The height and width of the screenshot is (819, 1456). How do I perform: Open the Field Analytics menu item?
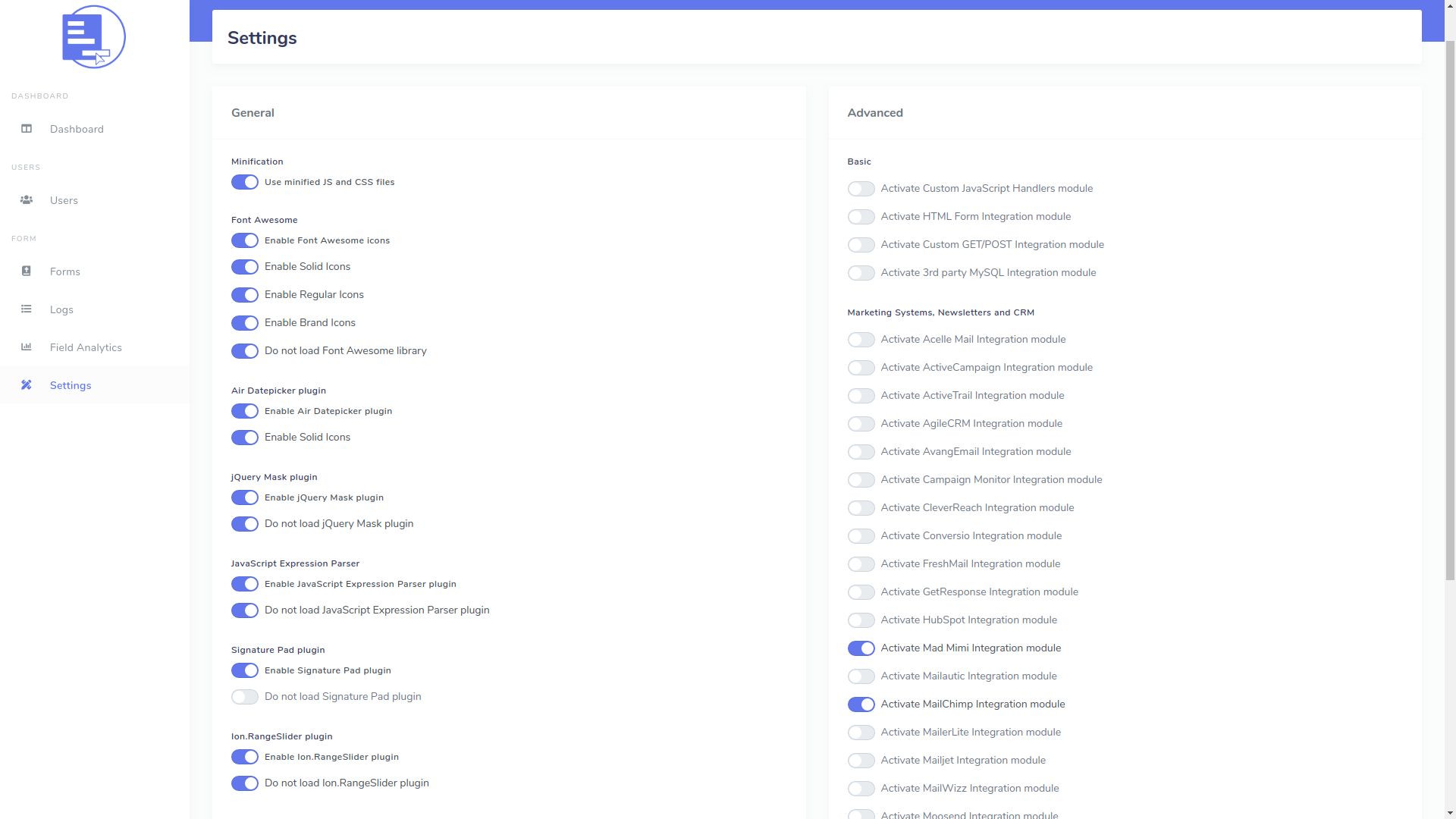[86, 347]
